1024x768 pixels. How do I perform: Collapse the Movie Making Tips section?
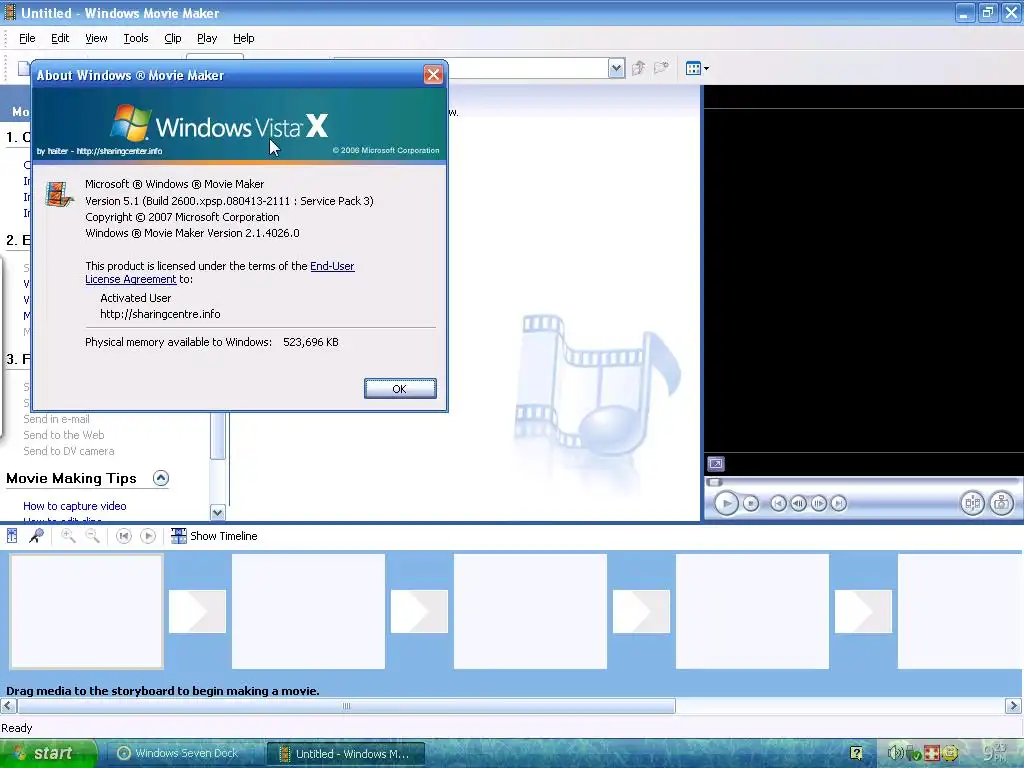(161, 478)
